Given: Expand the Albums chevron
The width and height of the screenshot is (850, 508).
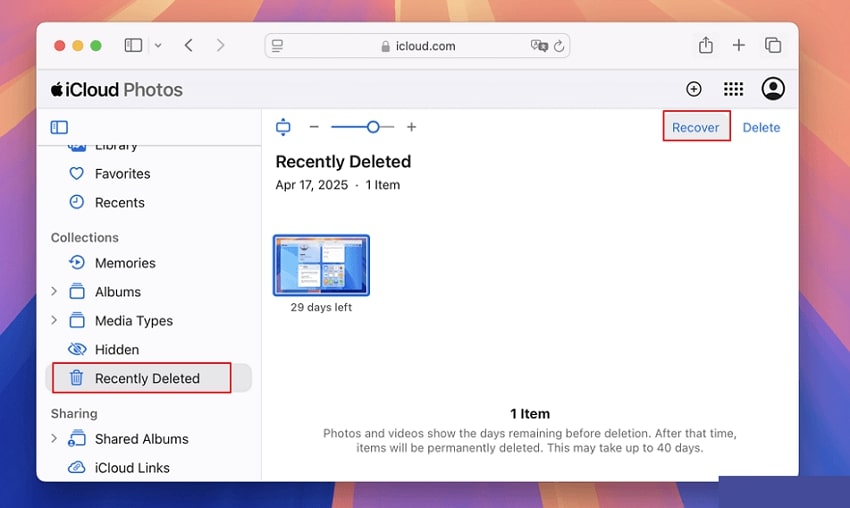Looking at the screenshot, I should pos(54,291).
